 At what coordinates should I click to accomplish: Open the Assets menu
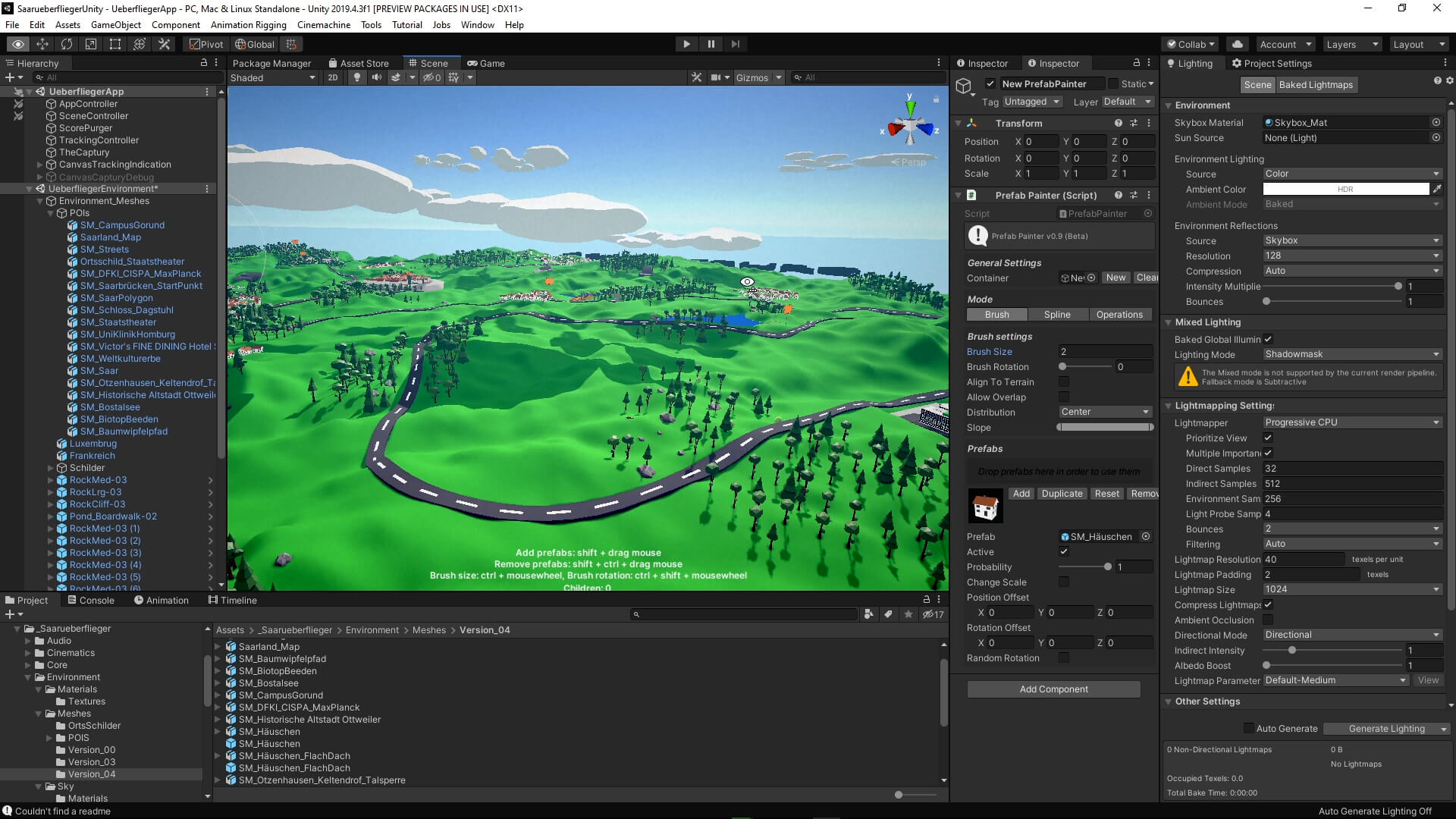point(67,24)
